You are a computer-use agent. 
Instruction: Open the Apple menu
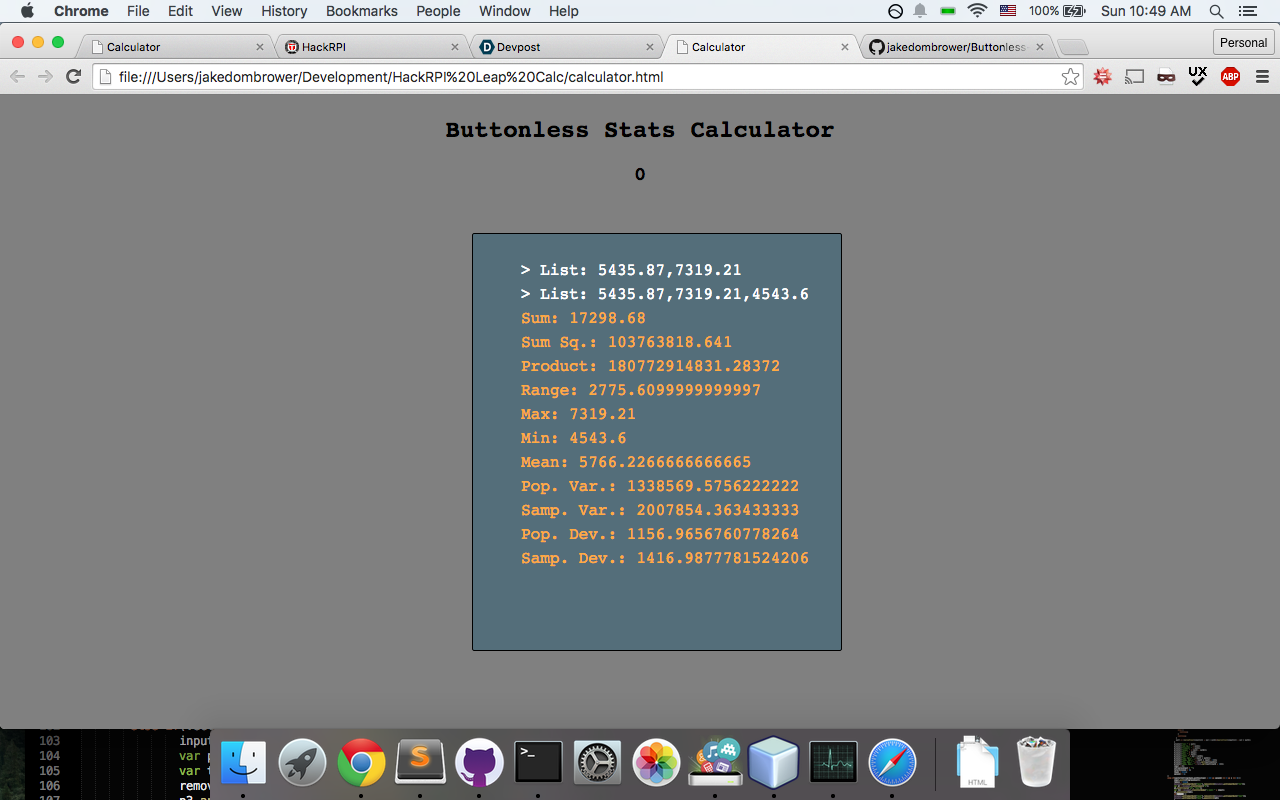[27, 11]
